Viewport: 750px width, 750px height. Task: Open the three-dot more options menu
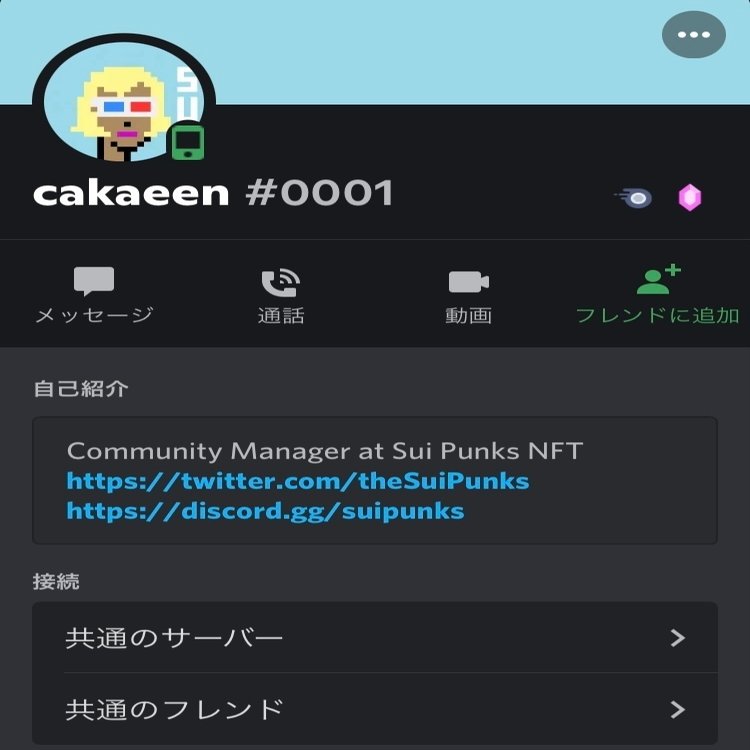coord(694,34)
